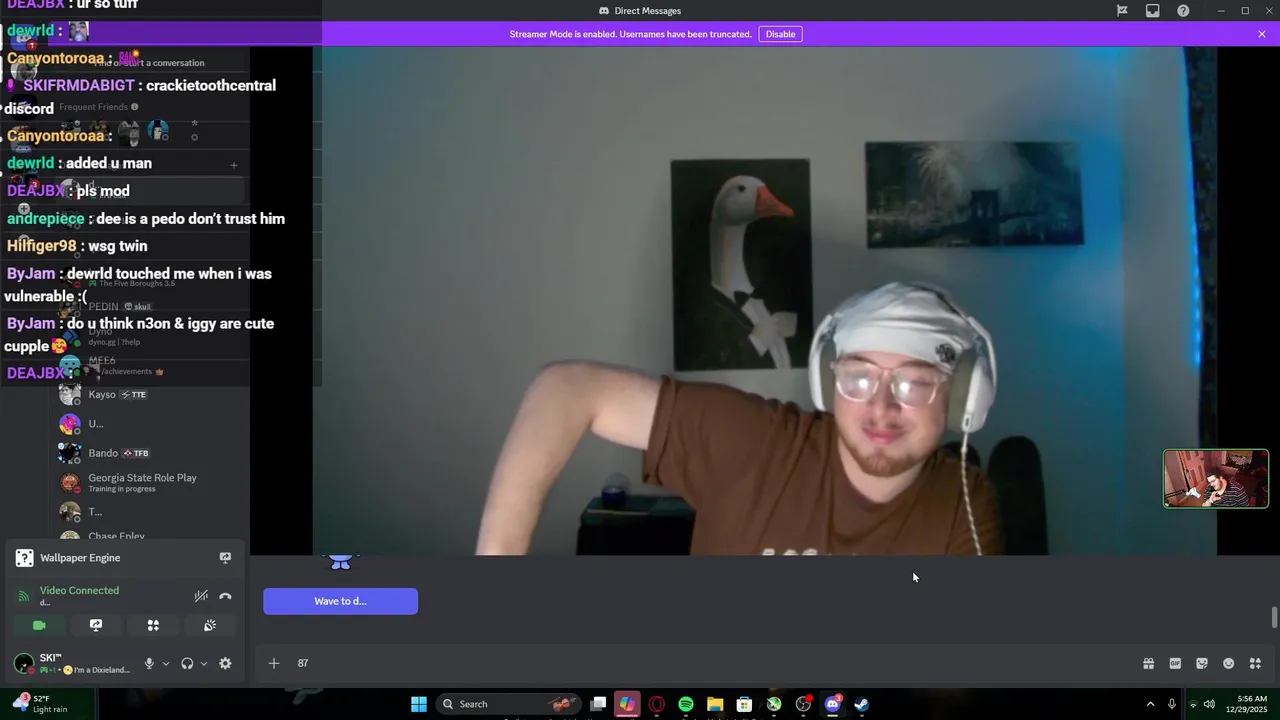Open the Windows Start menu
This screenshot has height=720, width=1280.
point(419,704)
